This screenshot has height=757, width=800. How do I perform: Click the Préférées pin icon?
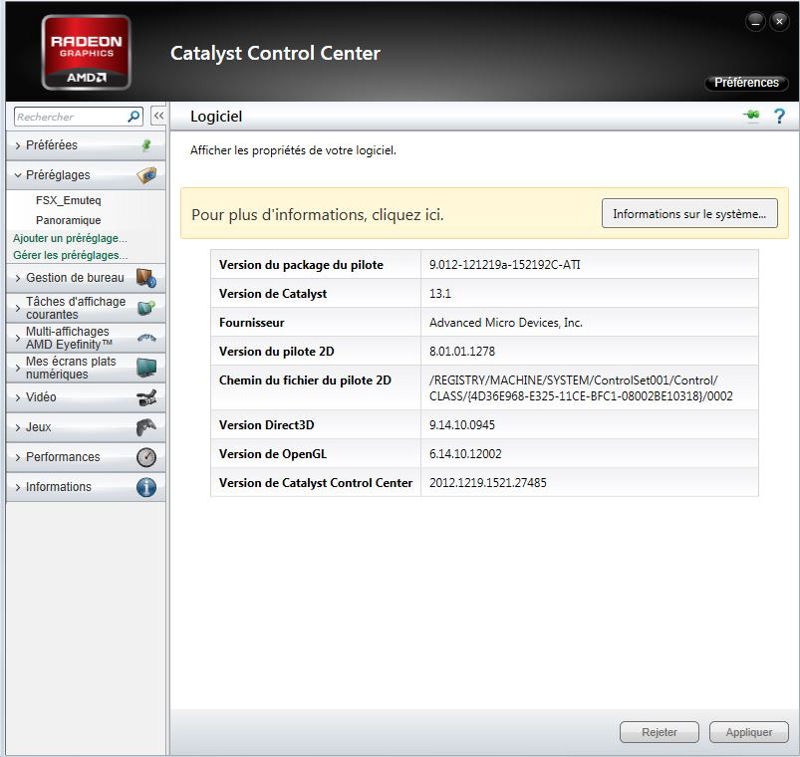point(146,145)
